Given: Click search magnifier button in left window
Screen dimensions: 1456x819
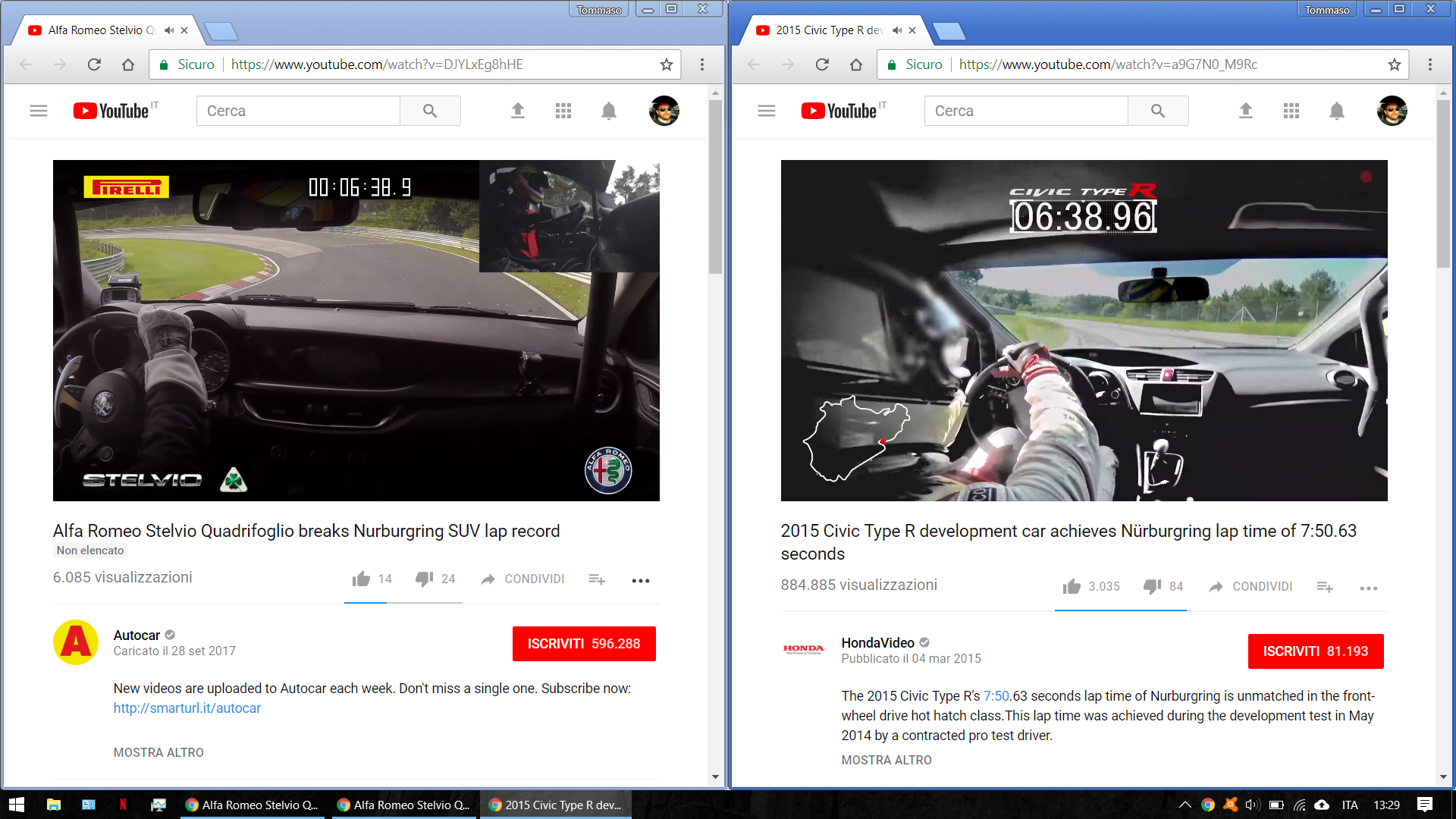Looking at the screenshot, I should coord(430,111).
